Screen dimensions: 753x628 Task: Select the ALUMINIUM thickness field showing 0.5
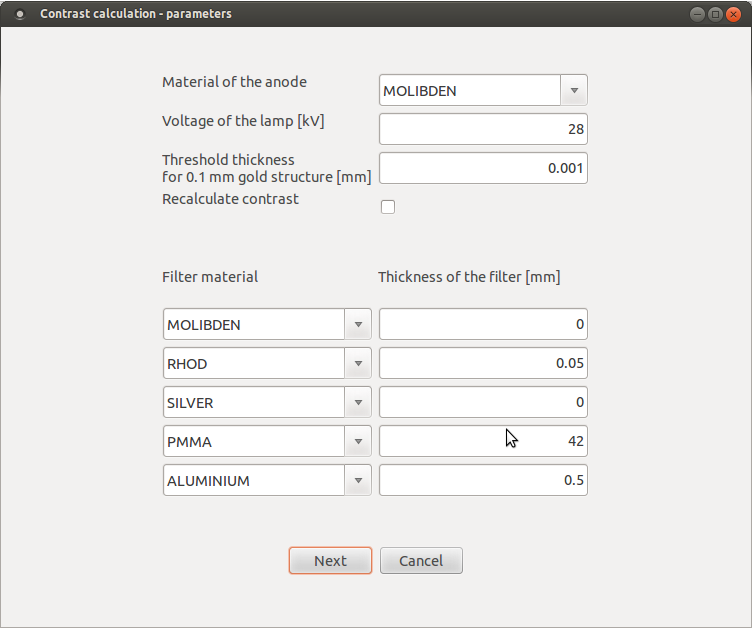click(x=483, y=481)
